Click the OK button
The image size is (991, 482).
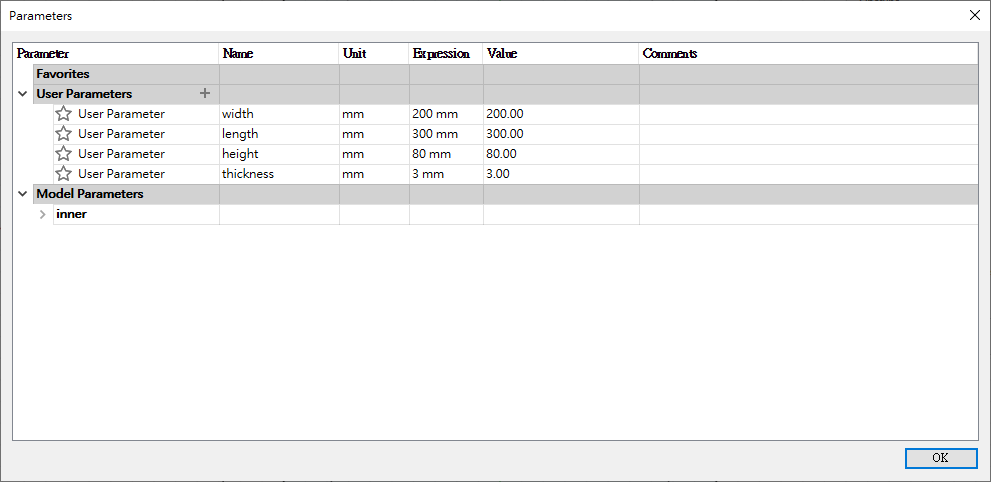[940, 458]
